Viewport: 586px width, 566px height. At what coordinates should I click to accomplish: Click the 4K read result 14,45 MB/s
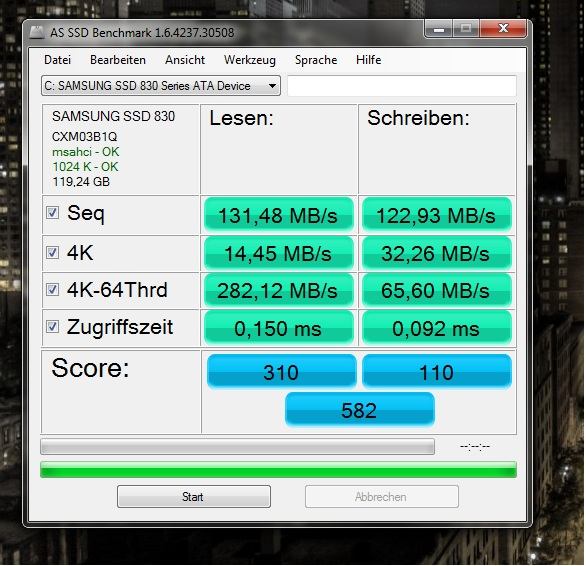278,253
